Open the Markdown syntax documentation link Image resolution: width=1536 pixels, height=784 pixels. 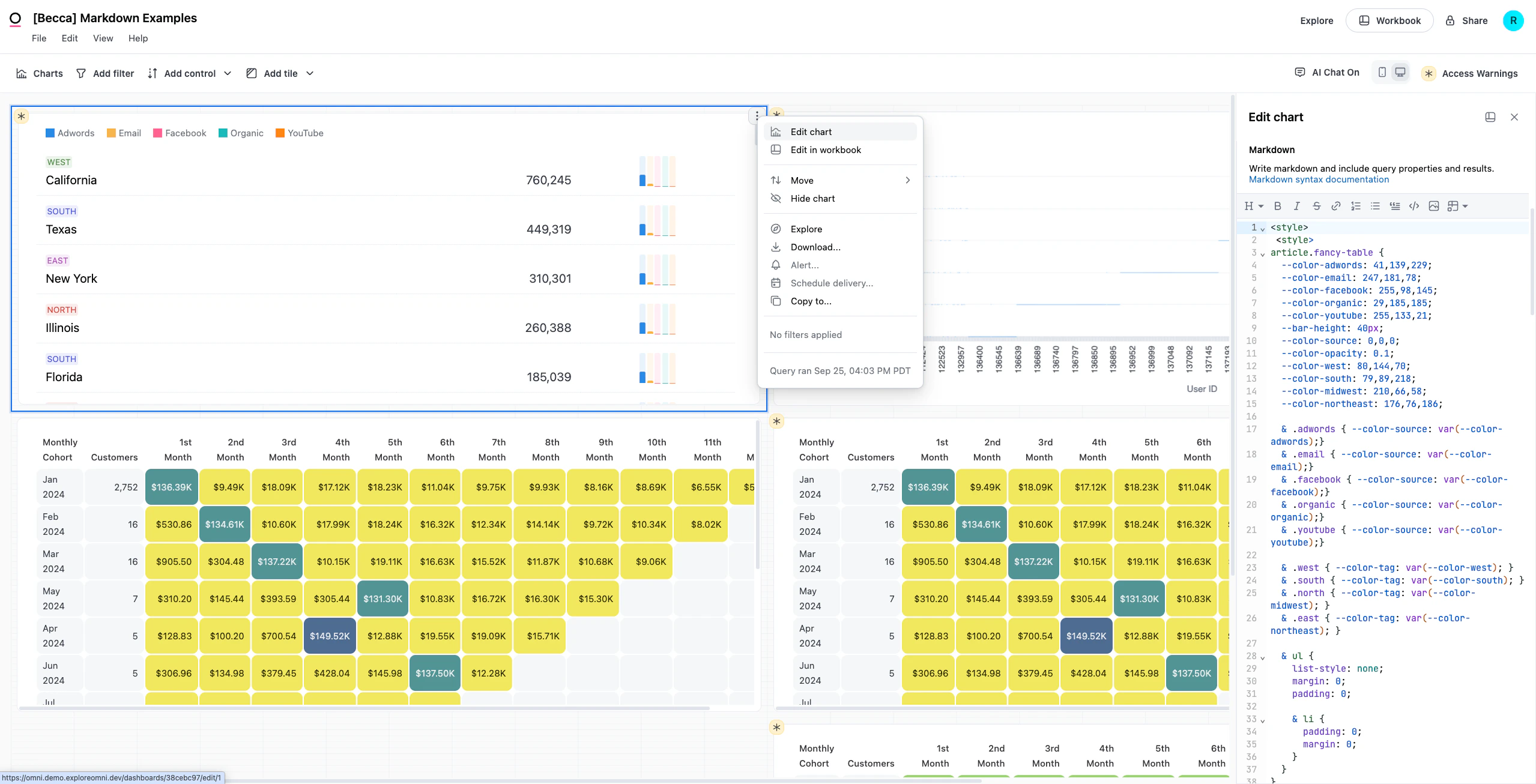[1318, 179]
